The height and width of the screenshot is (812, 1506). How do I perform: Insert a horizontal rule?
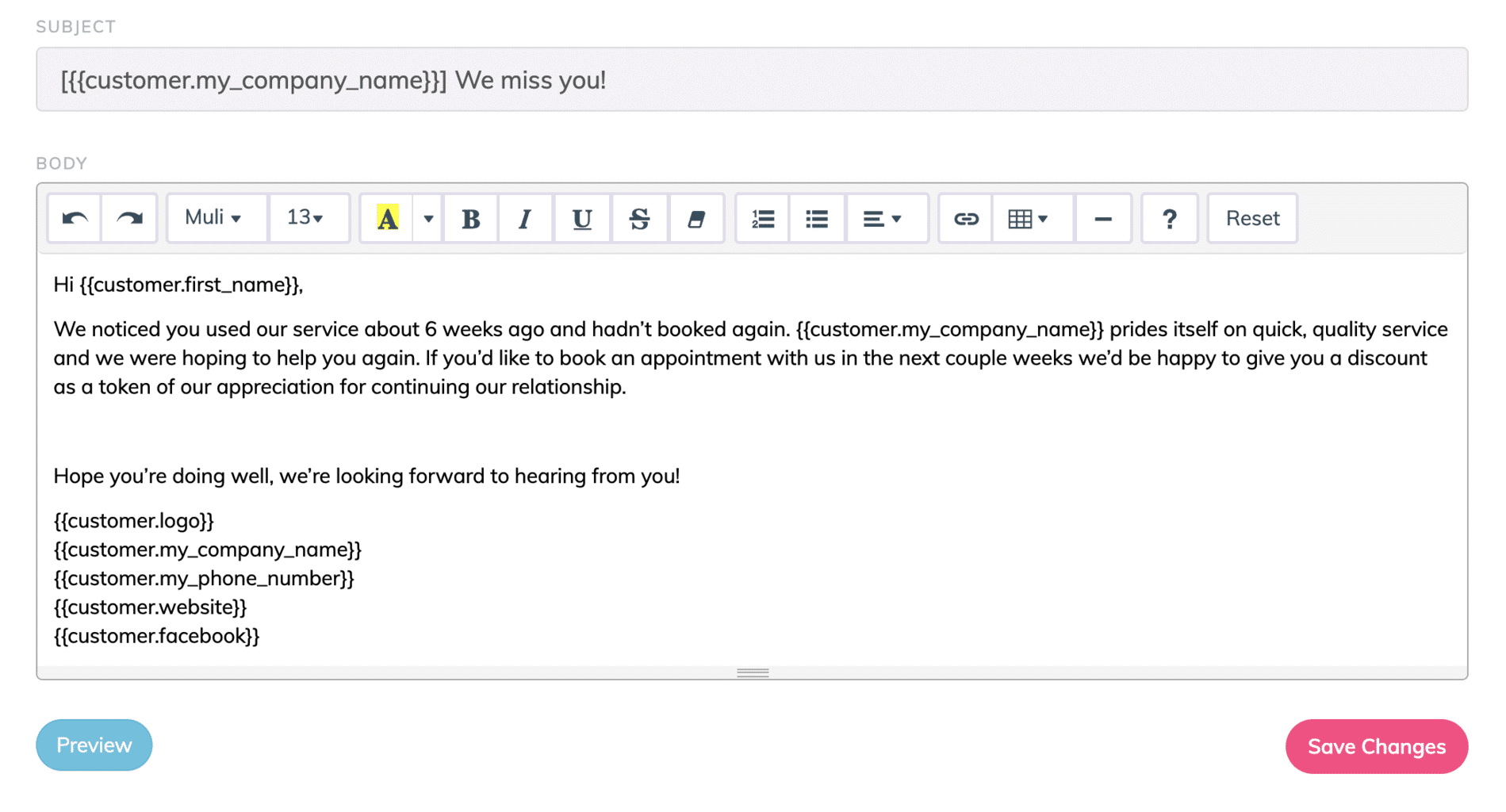(1103, 218)
